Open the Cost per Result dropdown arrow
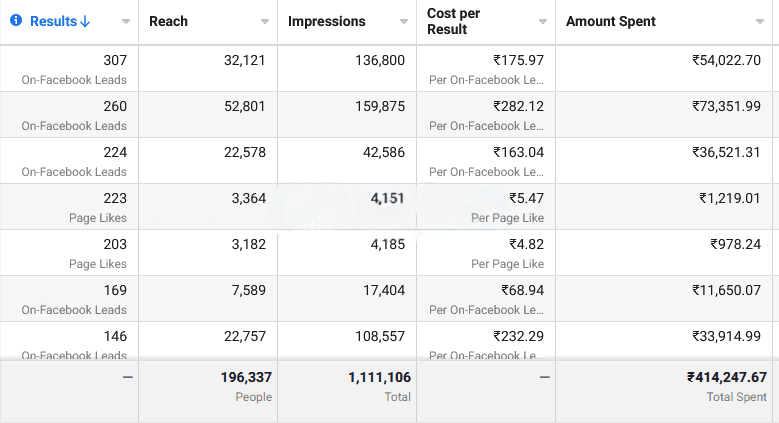 click(542, 21)
